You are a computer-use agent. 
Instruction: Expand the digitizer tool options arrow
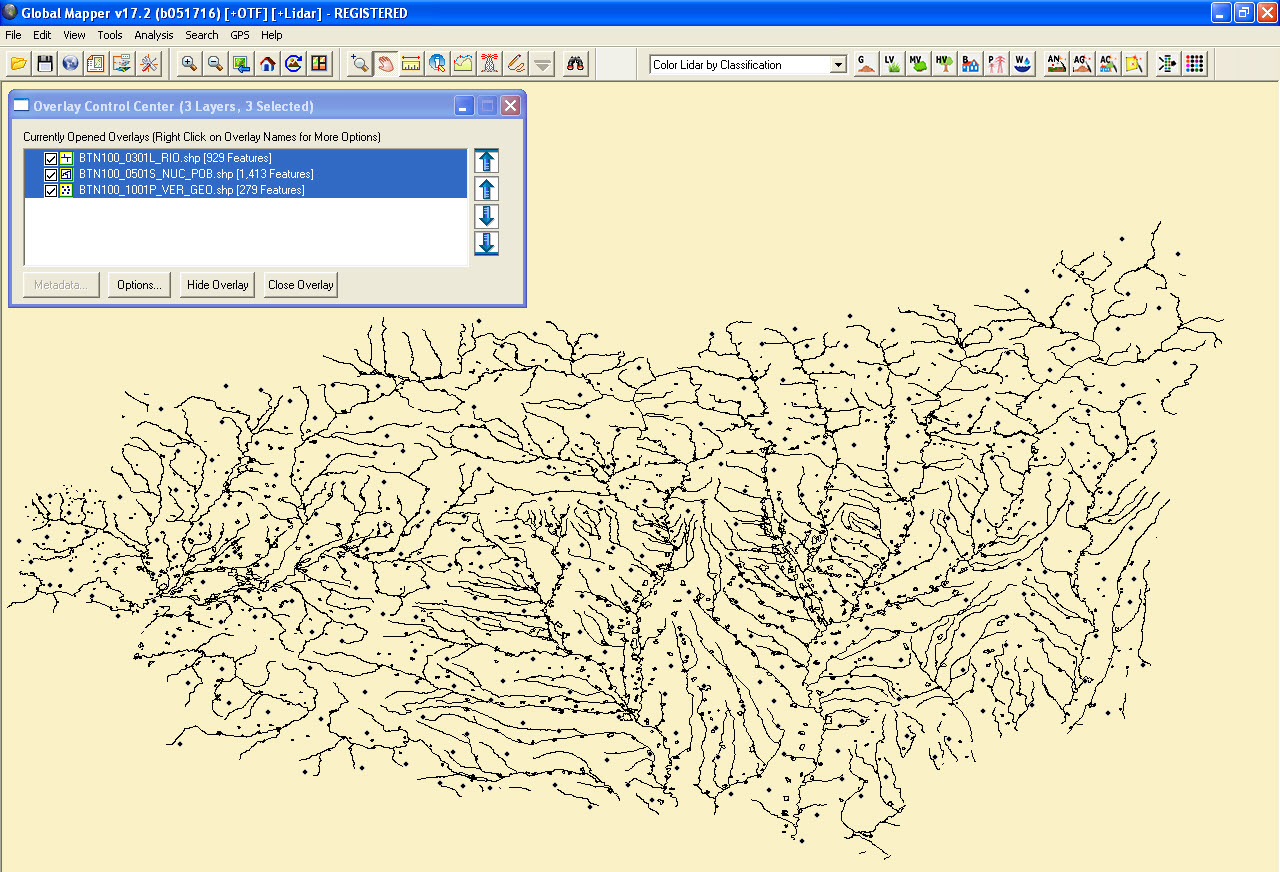click(x=541, y=62)
